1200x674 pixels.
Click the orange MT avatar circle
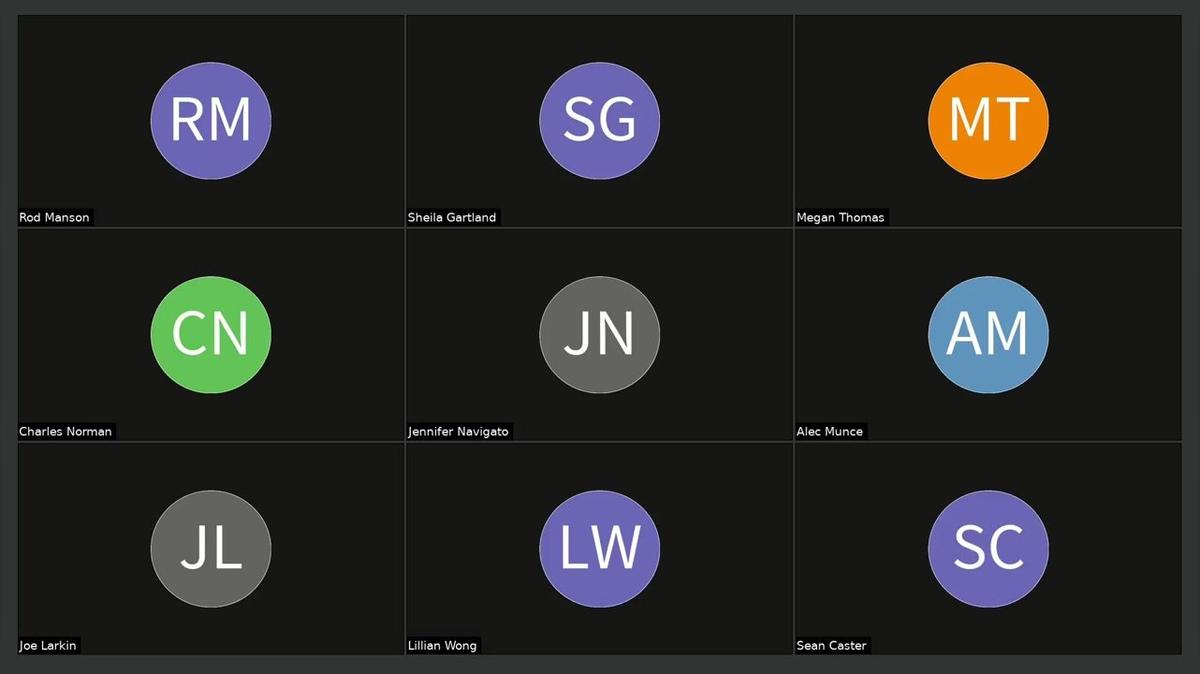(988, 120)
